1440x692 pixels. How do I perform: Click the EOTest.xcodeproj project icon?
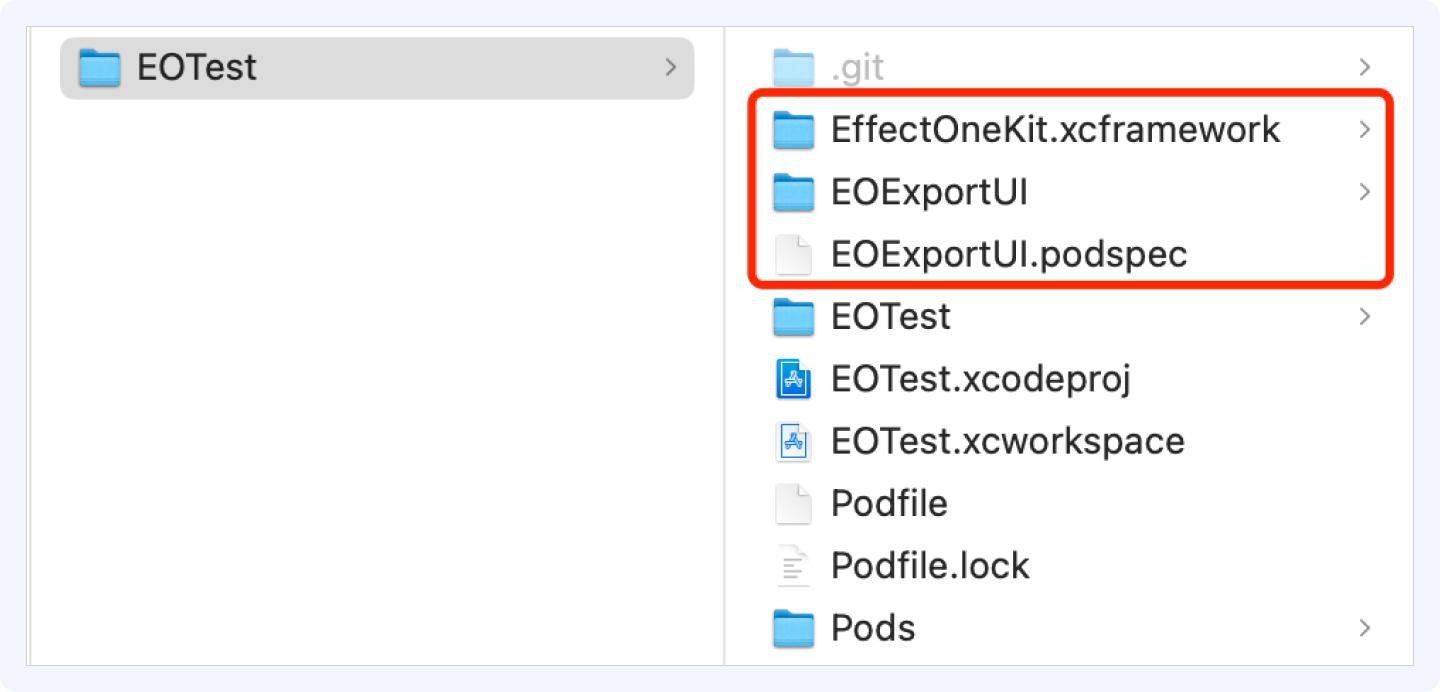coord(794,379)
